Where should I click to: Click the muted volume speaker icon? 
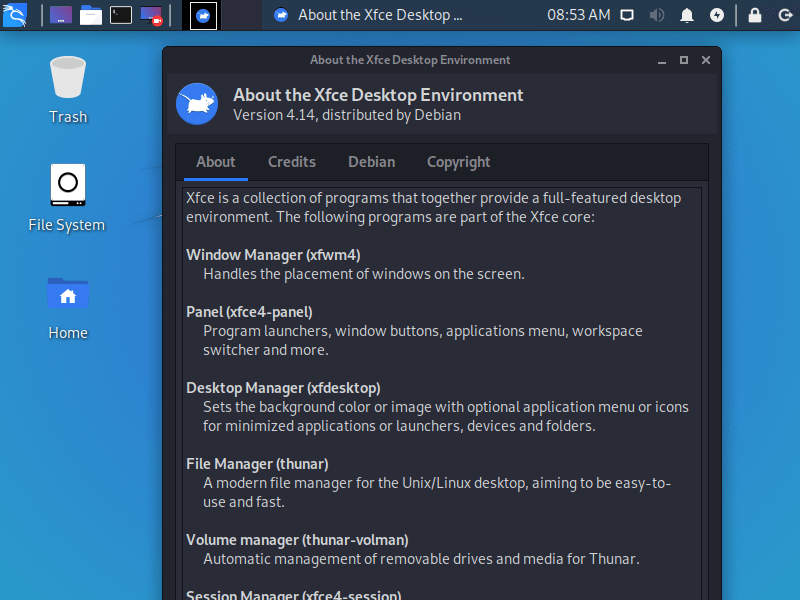pos(657,15)
